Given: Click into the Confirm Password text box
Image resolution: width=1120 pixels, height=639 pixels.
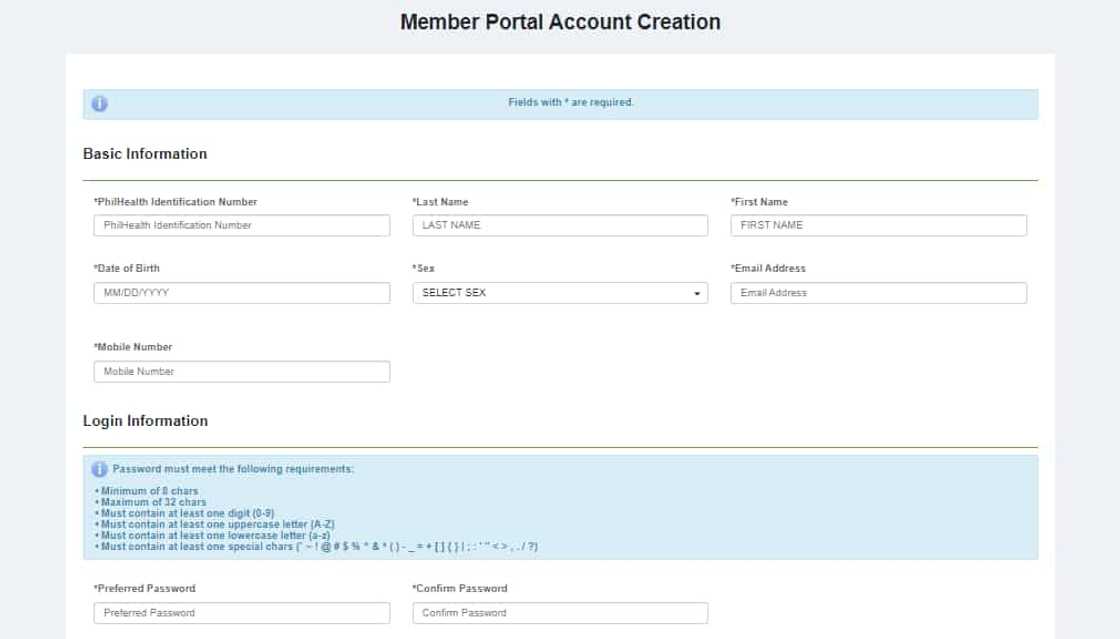Looking at the screenshot, I should tap(559, 613).
